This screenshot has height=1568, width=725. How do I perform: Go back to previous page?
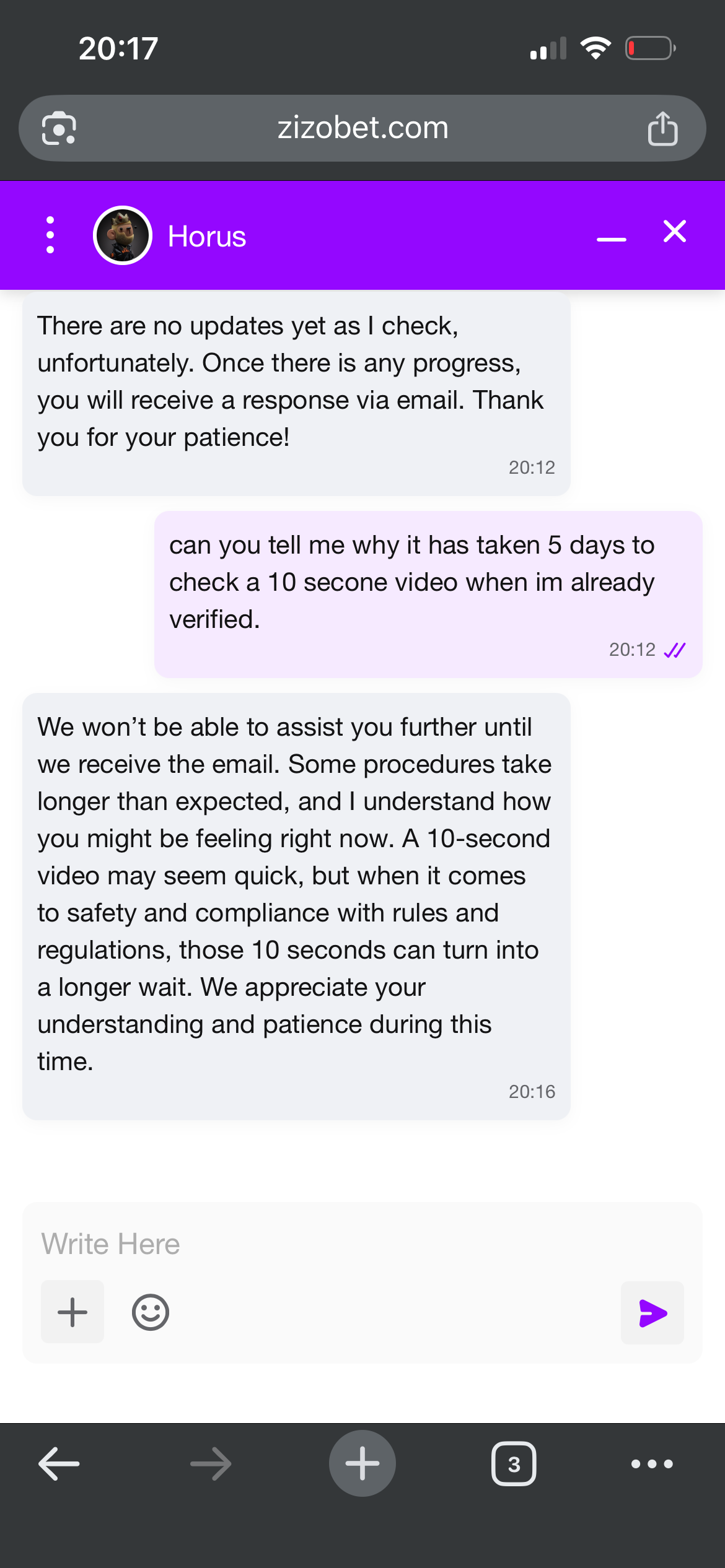(59, 1464)
